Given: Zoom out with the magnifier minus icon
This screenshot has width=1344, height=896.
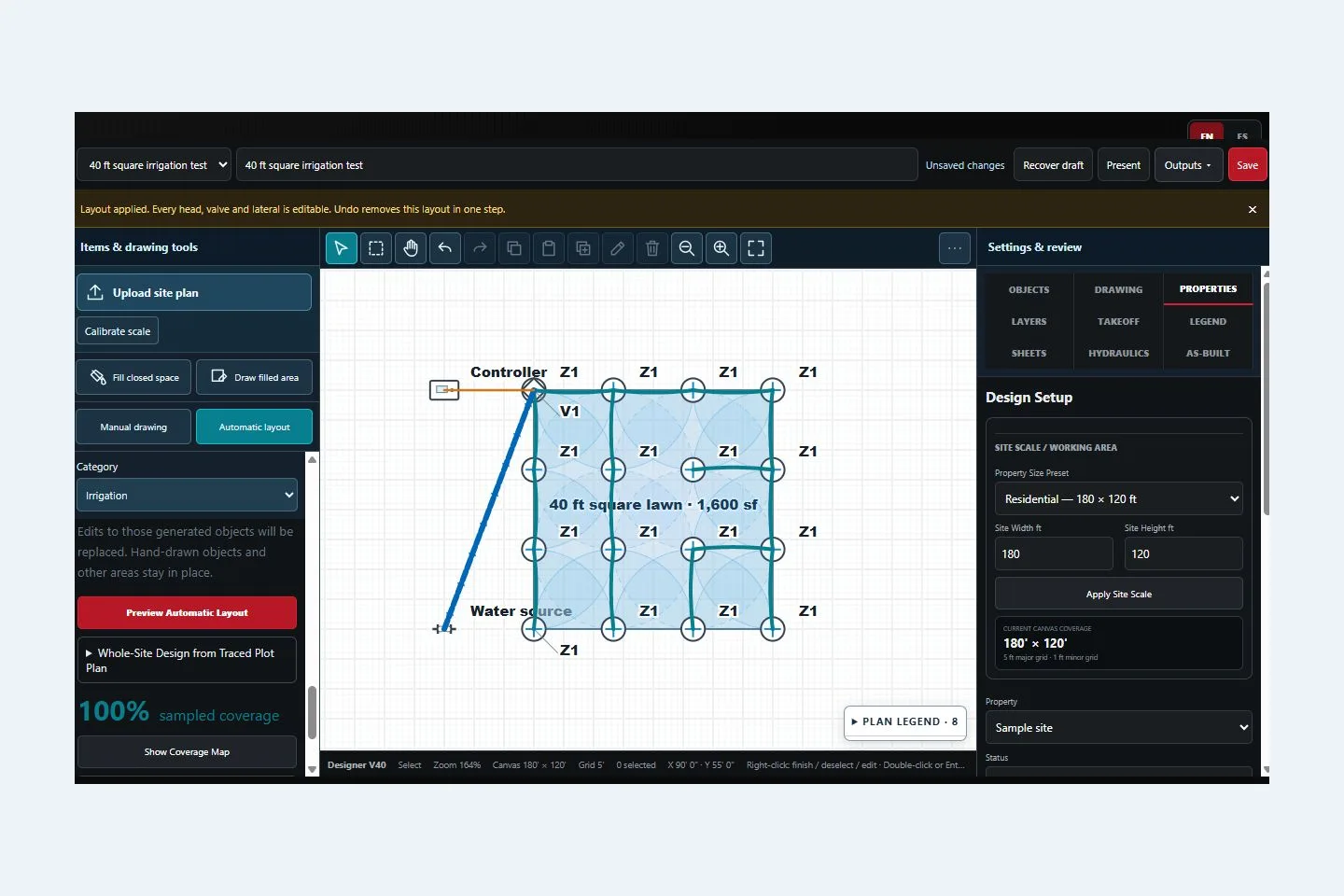Looking at the screenshot, I should coord(687,248).
